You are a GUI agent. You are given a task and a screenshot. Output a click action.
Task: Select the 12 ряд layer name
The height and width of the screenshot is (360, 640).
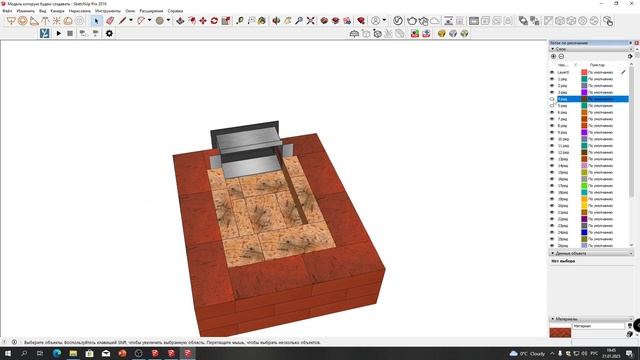point(563,152)
